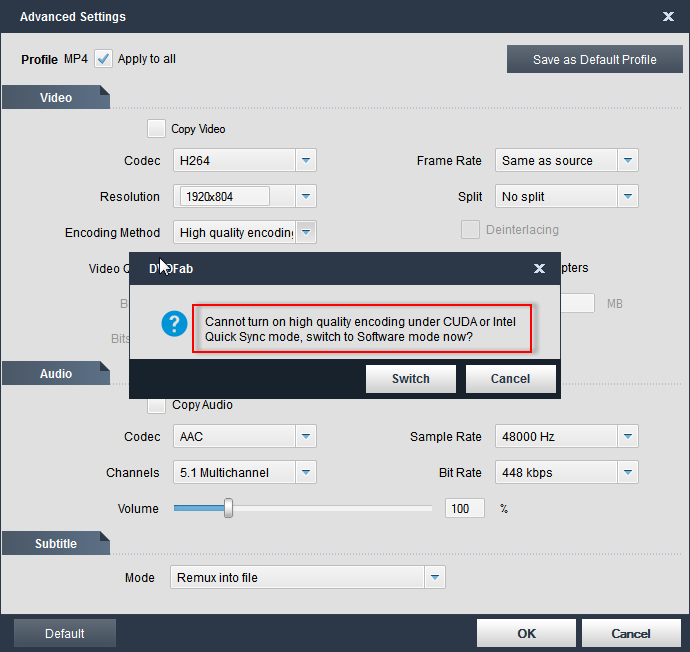Uncheck the Apply to all checkbox
Screen dimensions: 690x652
[104, 59]
